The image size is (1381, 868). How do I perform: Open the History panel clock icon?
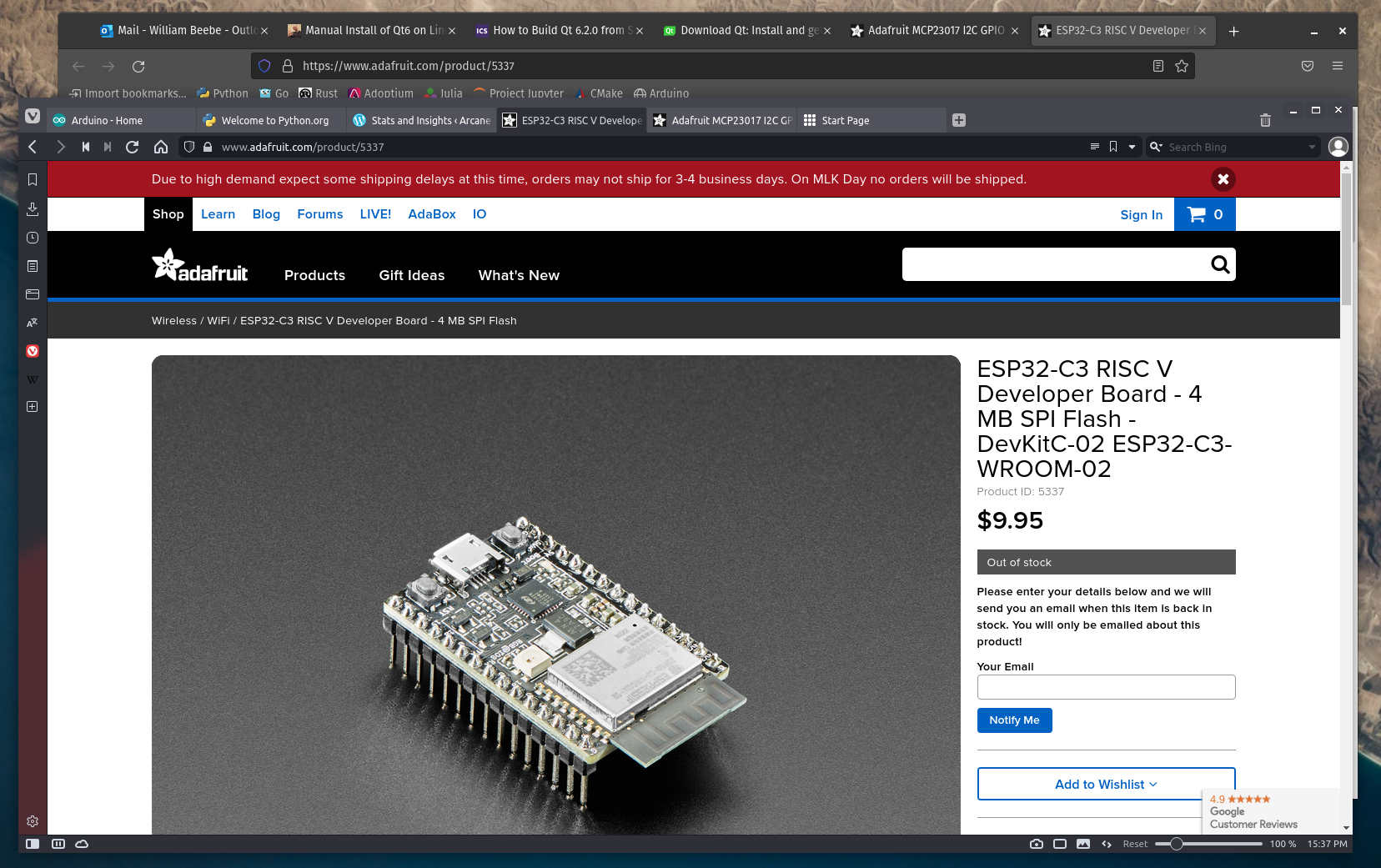pos(33,238)
